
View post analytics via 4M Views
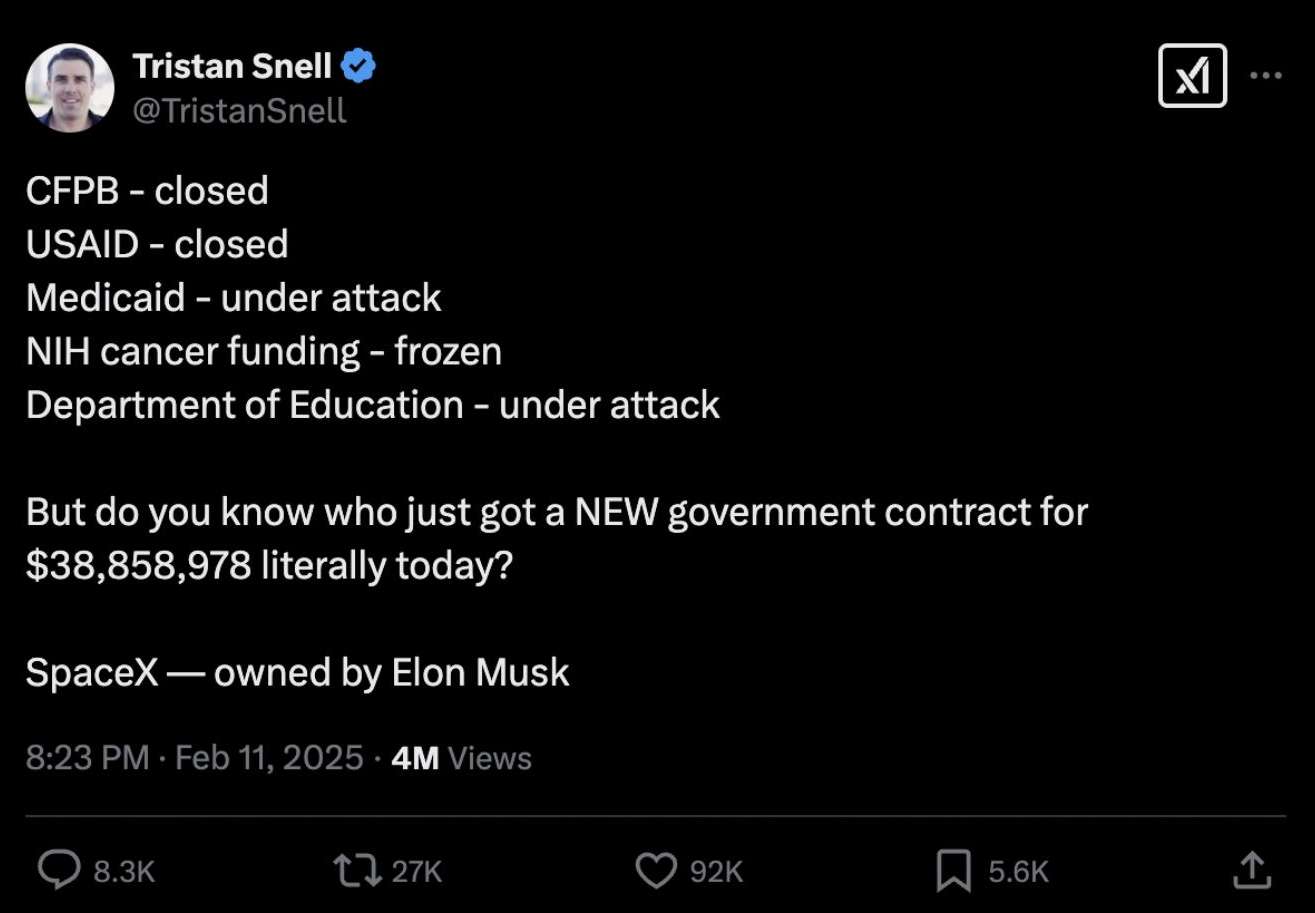(461, 757)
